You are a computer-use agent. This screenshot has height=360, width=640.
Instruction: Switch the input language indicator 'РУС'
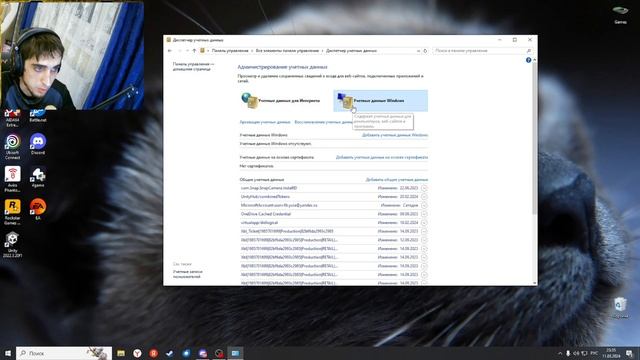[594, 353]
